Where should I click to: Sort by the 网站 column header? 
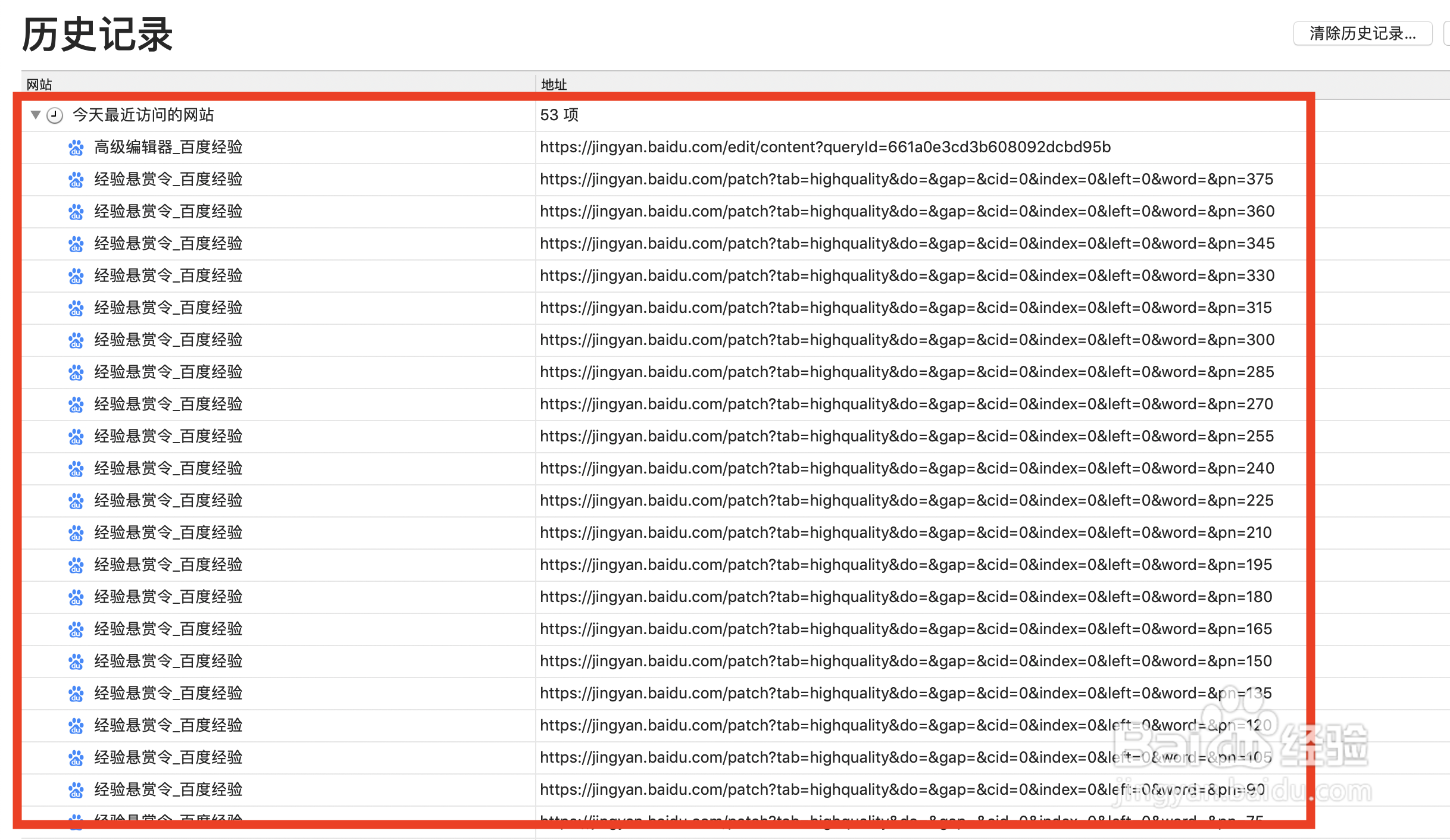[x=39, y=84]
